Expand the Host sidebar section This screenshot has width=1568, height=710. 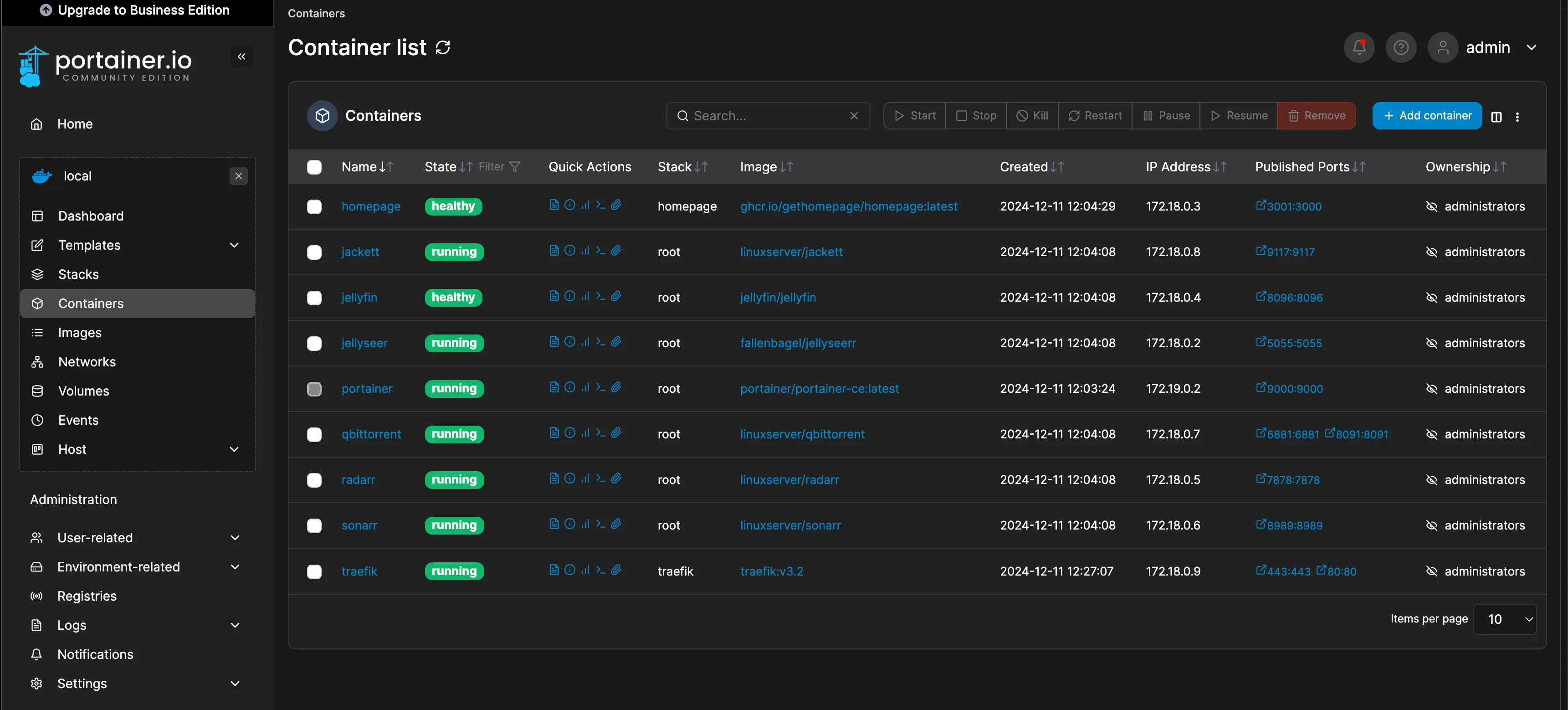coord(234,449)
